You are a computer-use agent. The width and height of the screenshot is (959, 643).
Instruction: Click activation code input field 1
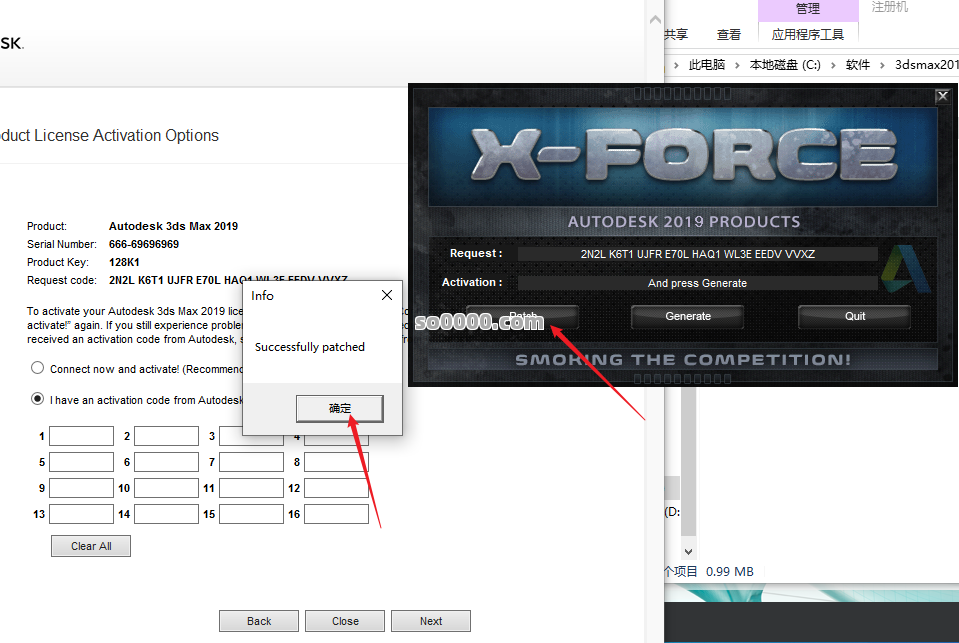click(x=81, y=436)
